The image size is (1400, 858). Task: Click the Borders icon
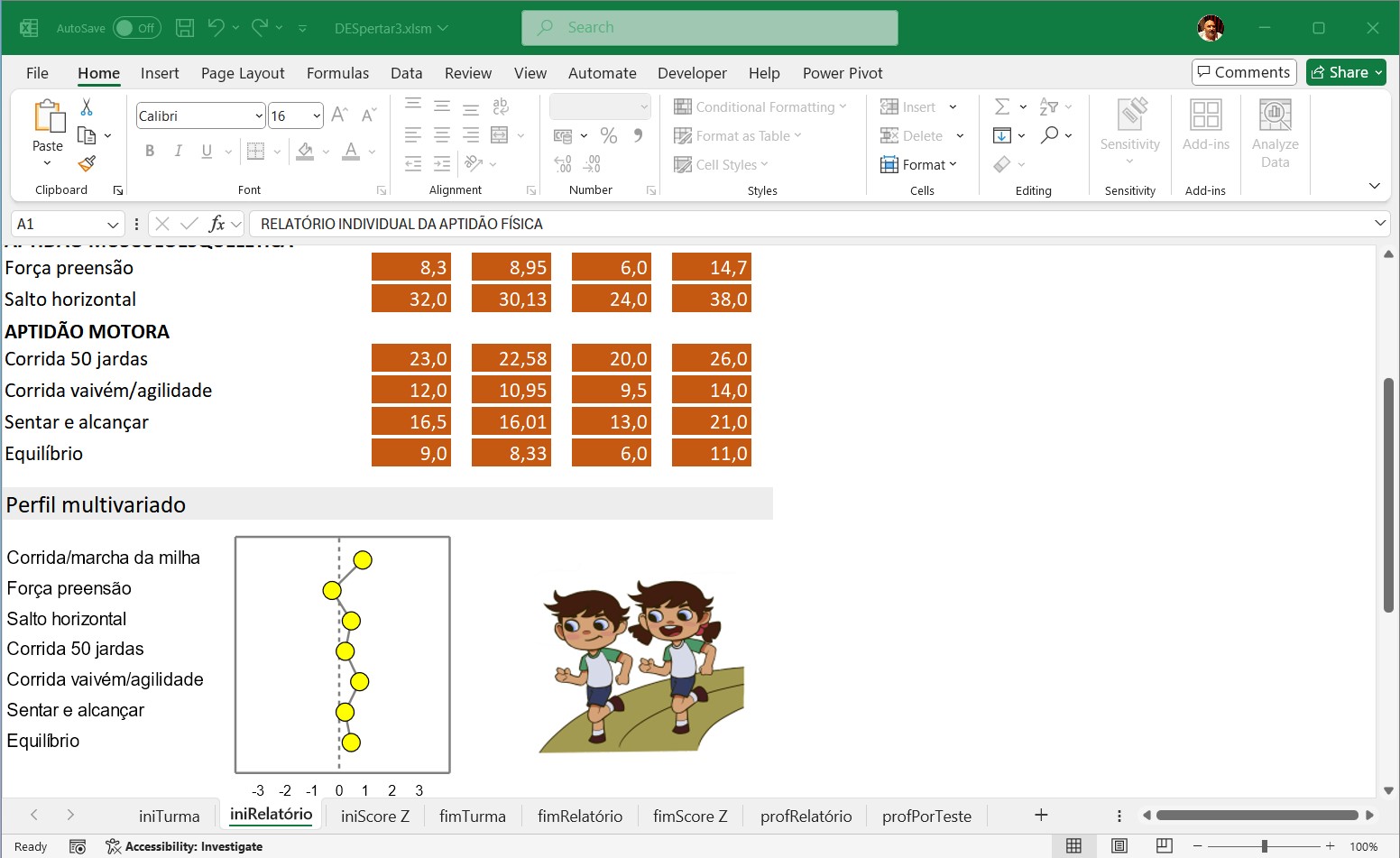coord(256,151)
